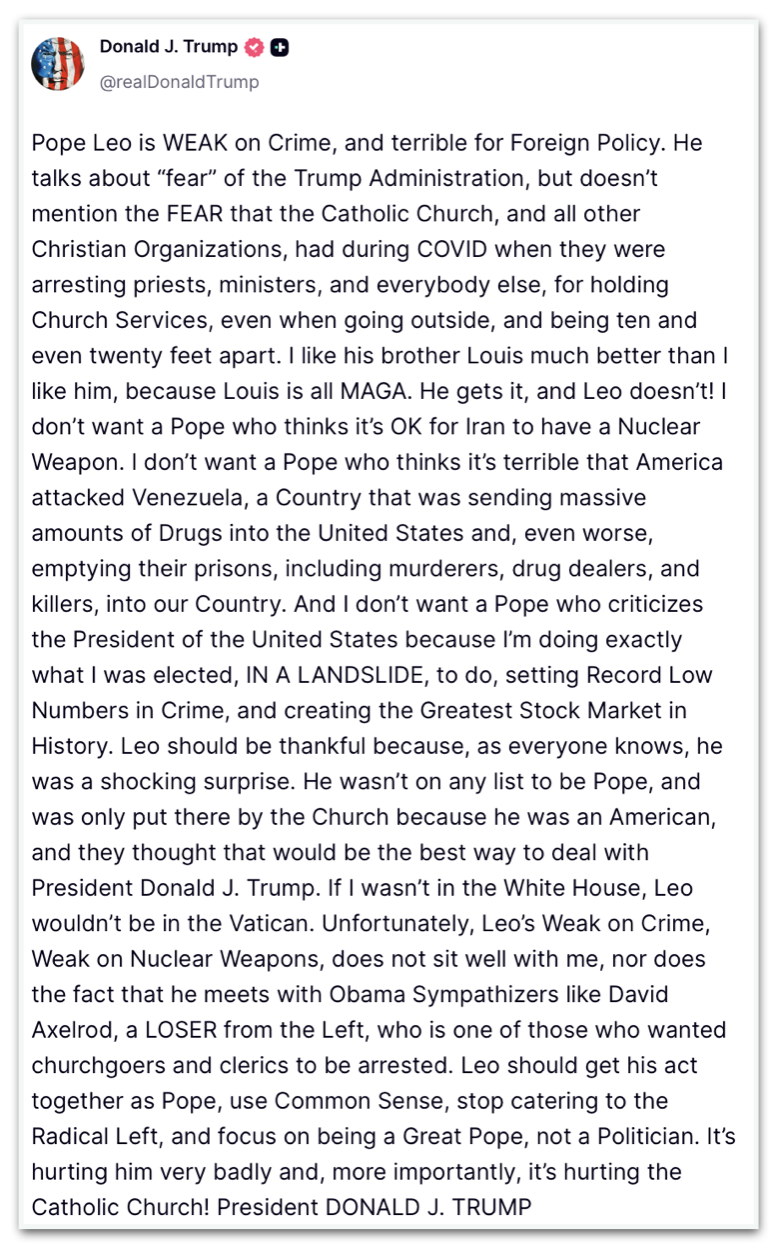Open the Donald J. Trump display name
The width and height of the screenshot is (772, 1246).
169,47
